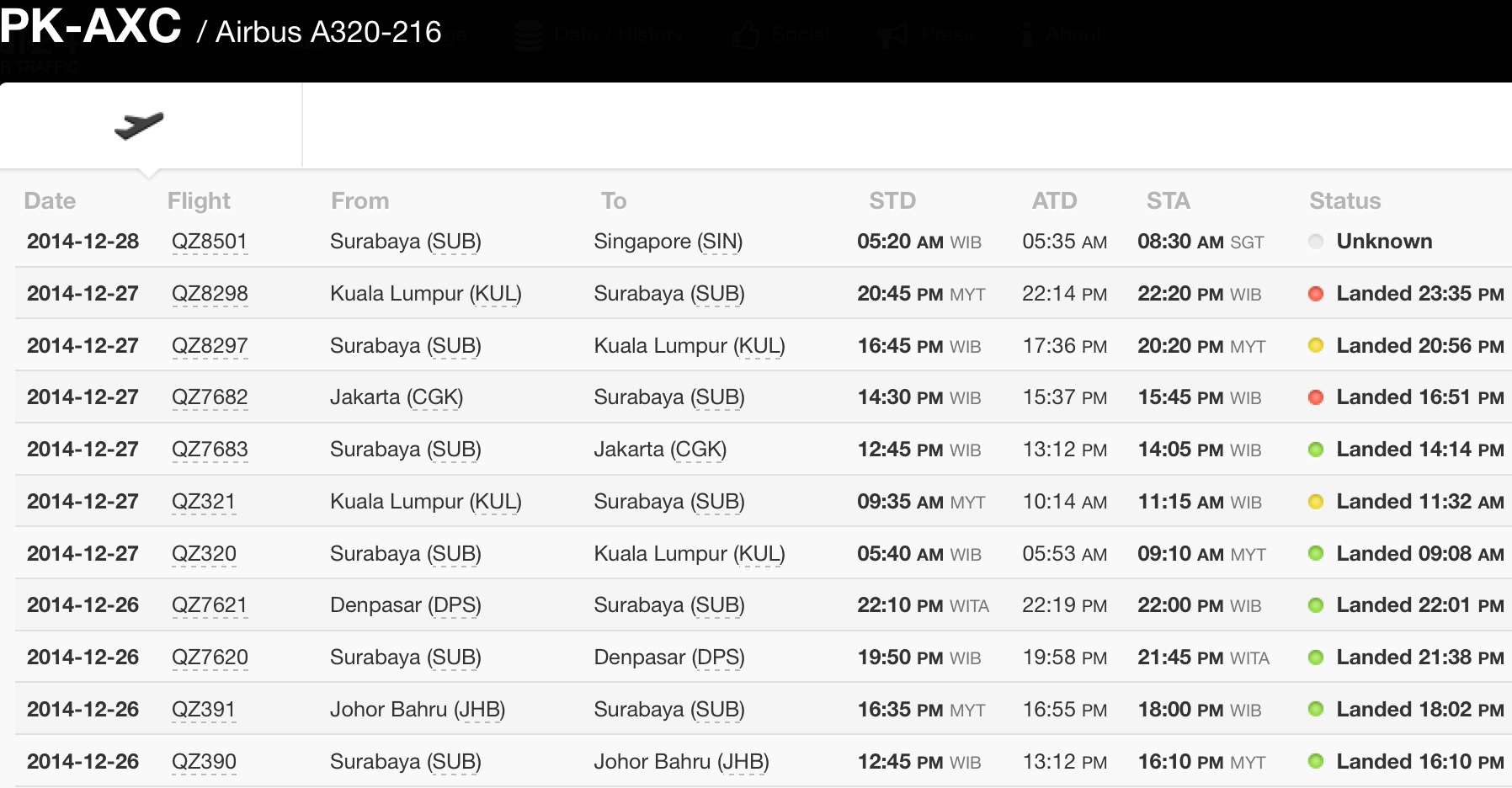Click the database icon beside Data / History

[529, 35]
